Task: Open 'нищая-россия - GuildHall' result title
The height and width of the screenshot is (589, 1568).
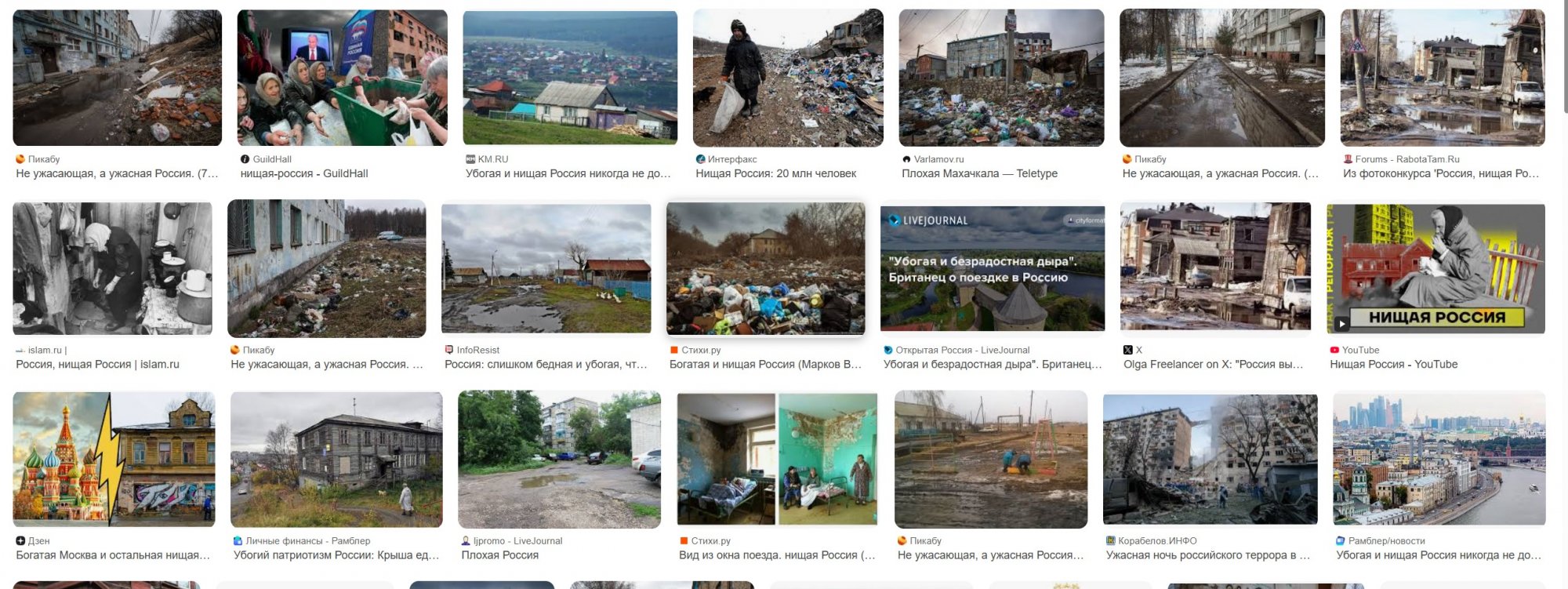Action: click(x=304, y=173)
